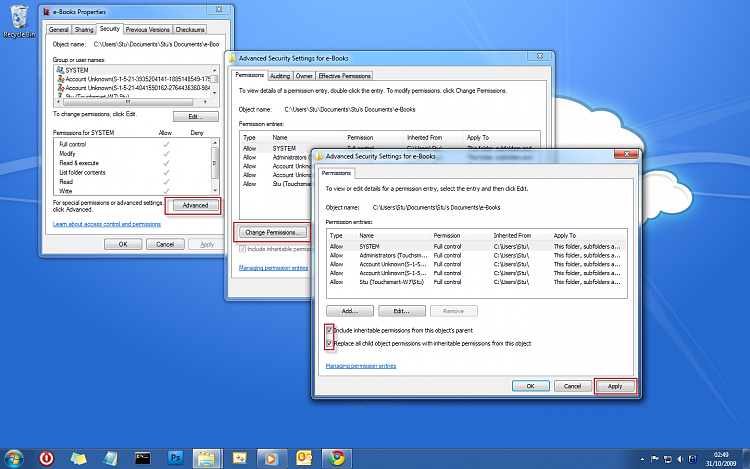
Task: Open the Effective Permissions tab
Action: click(344, 76)
